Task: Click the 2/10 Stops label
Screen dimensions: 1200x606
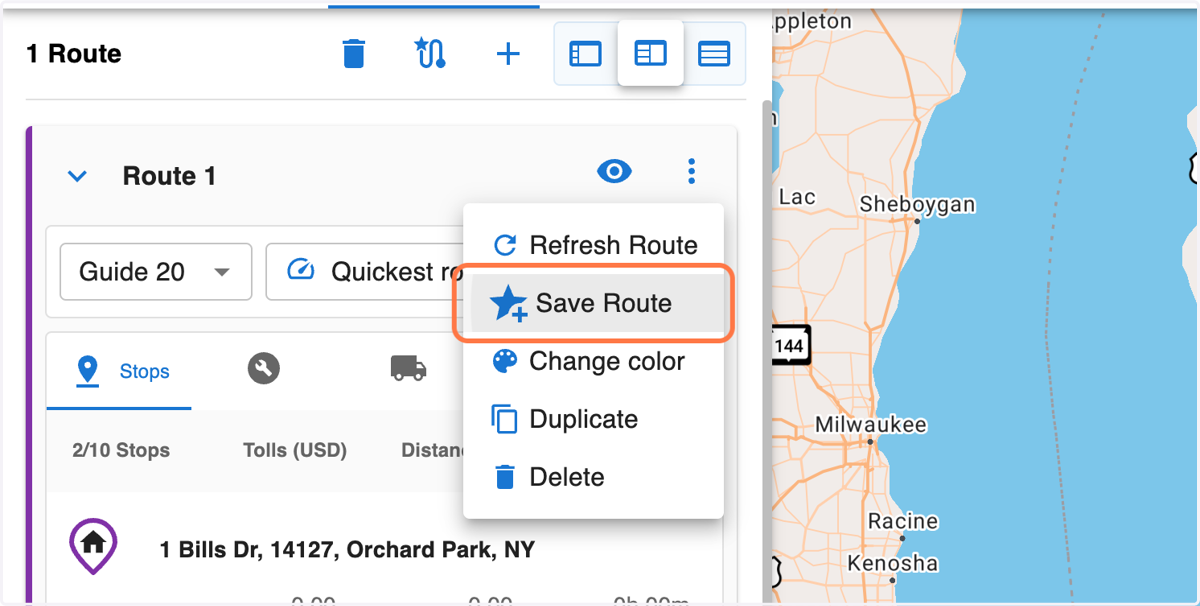Action: pos(121,450)
